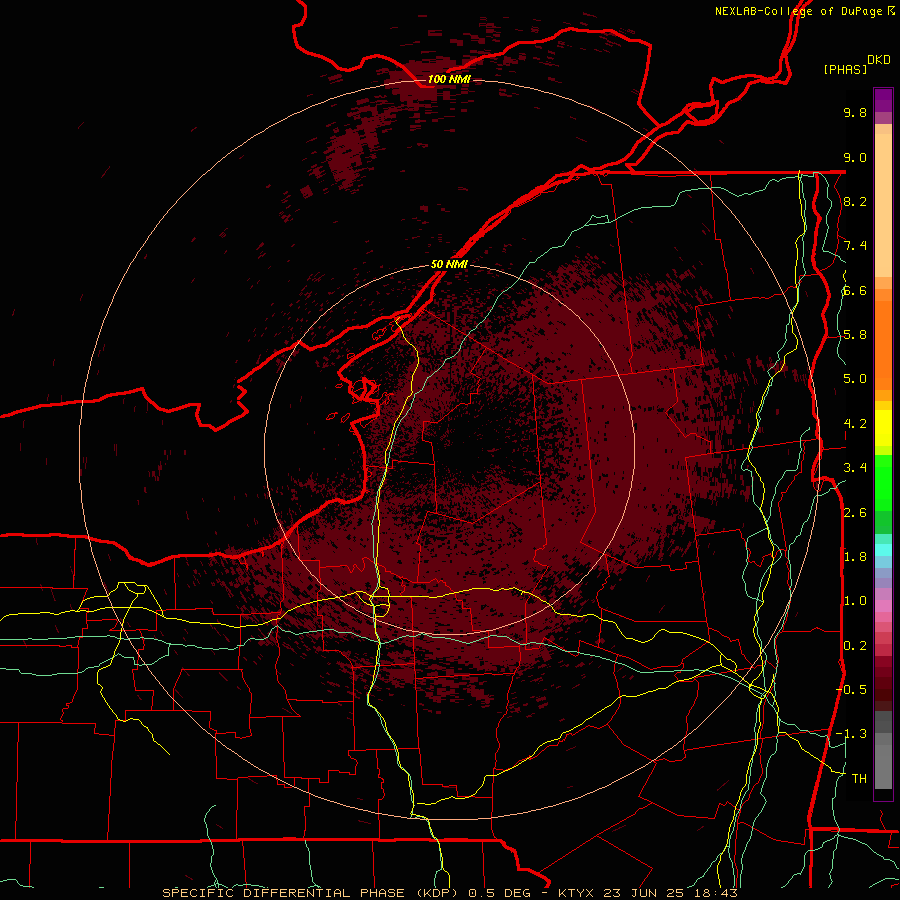Click the pink color bar segment near 1.0
900x900 pixels.
pyautogui.click(x=883, y=606)
